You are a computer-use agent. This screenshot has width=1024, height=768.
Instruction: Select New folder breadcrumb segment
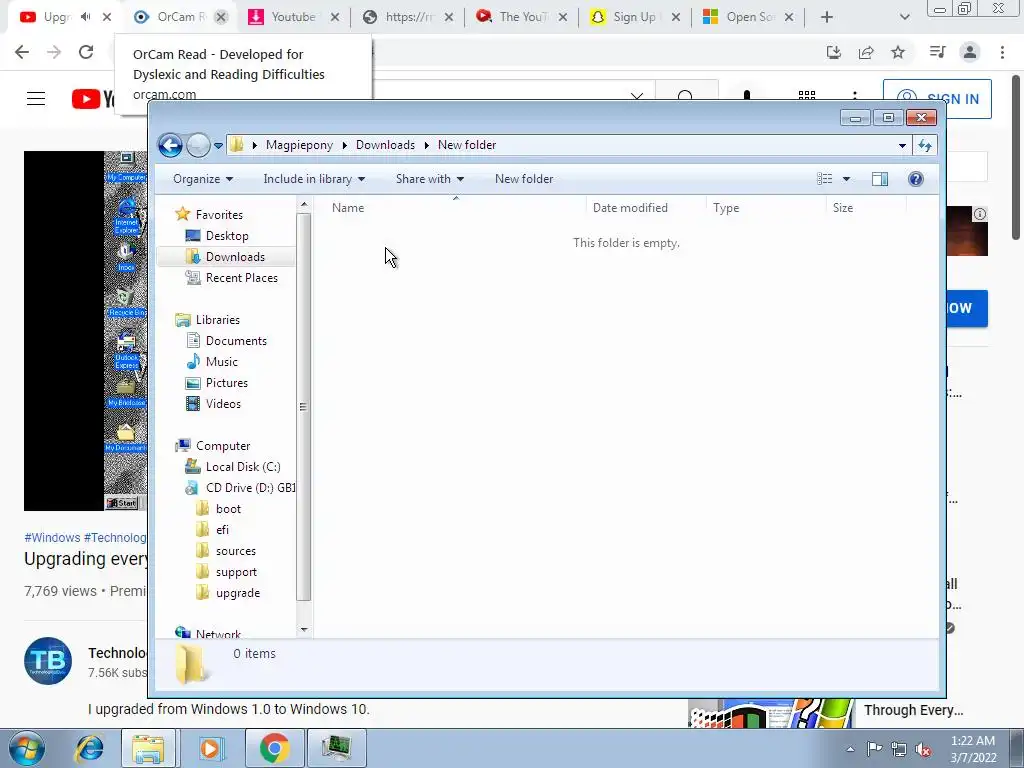coord(467,145)
